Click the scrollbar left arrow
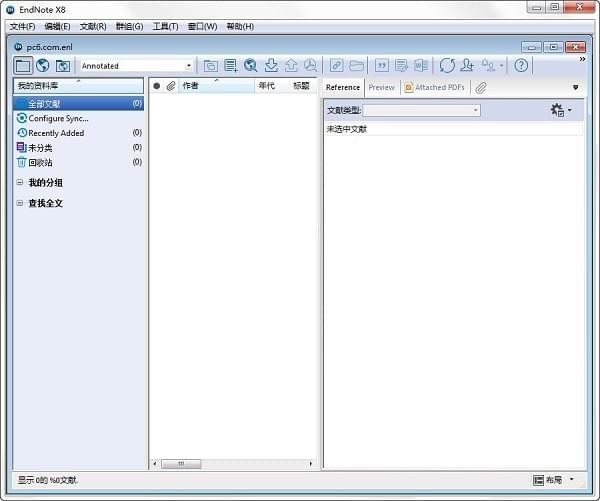 point(155,464)
